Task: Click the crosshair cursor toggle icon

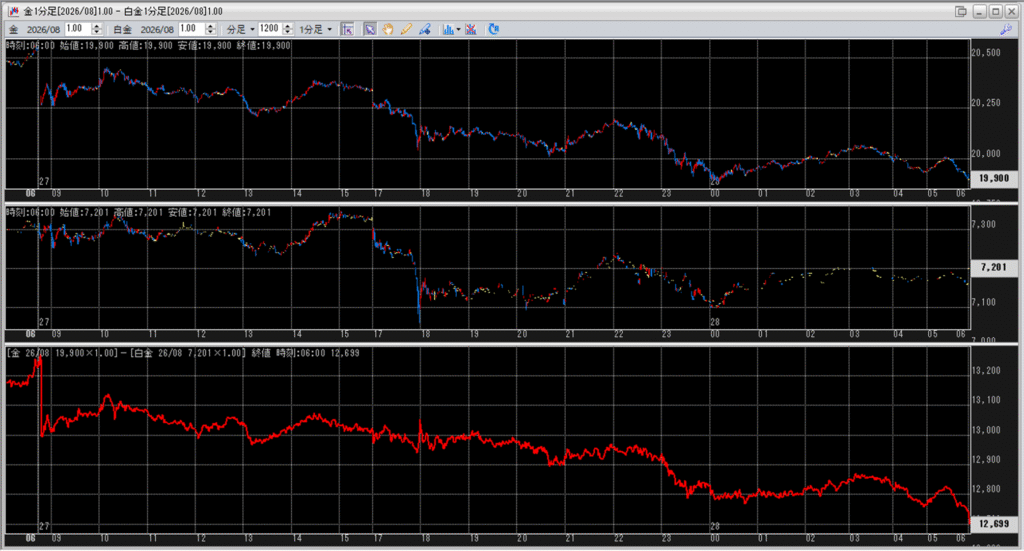Action: (347, 29)
